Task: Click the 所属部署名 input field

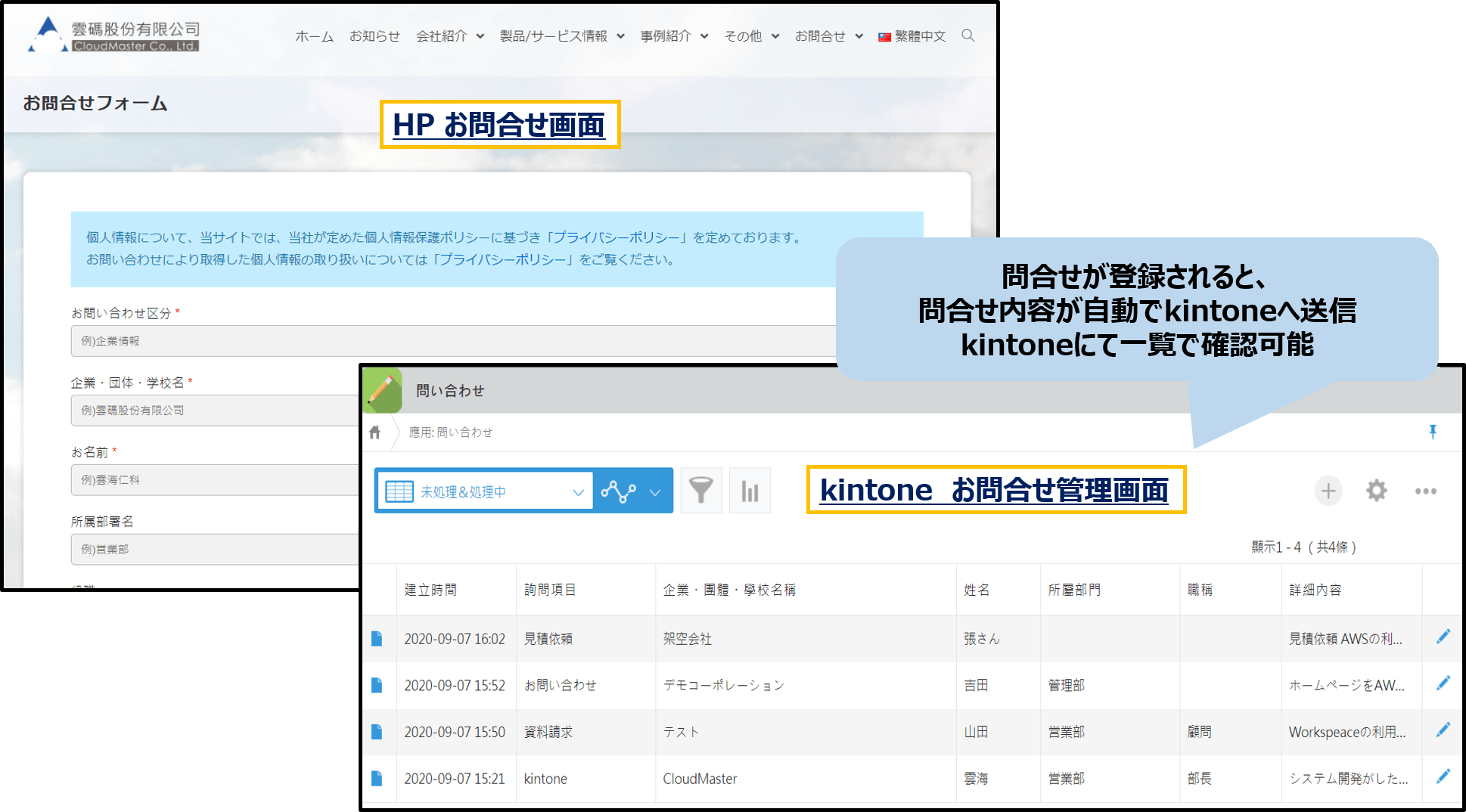Action: [216, 550]
